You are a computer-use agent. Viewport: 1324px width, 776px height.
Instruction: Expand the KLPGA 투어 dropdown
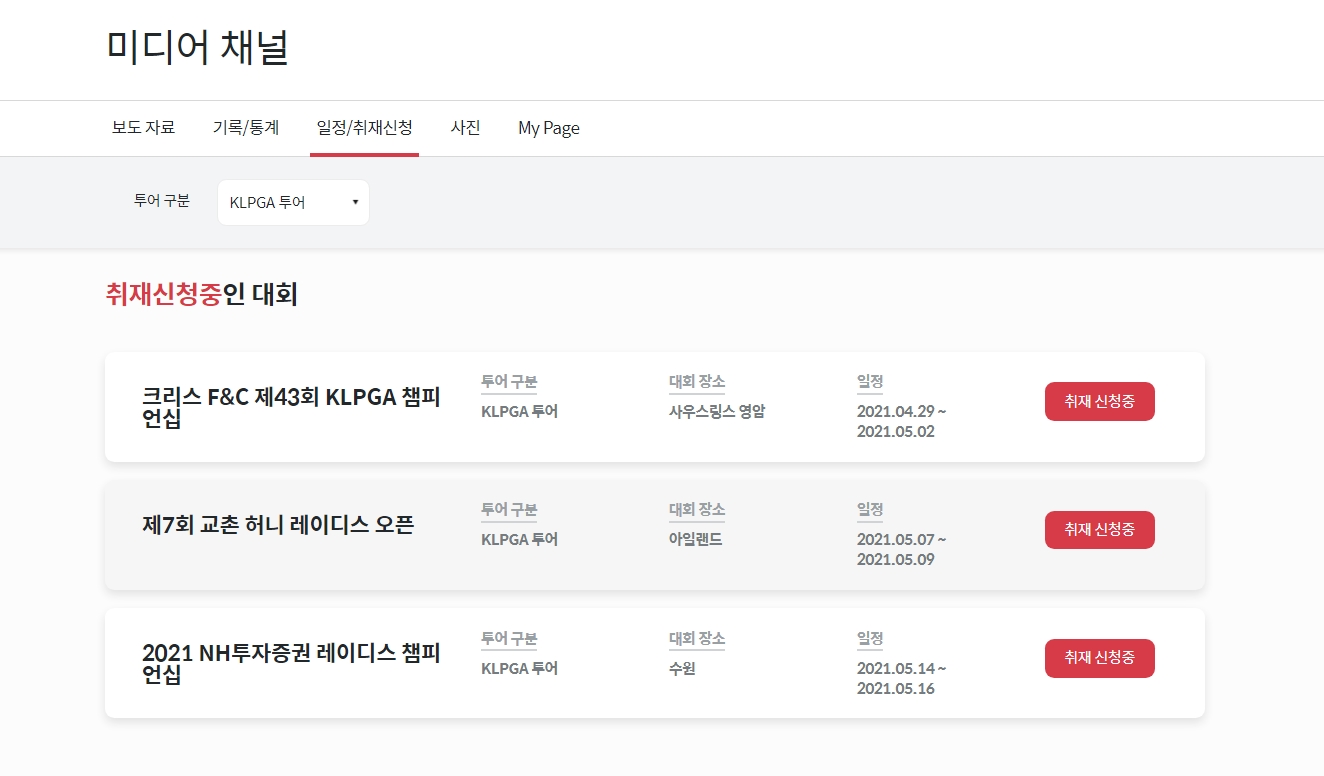coord(293,202)
